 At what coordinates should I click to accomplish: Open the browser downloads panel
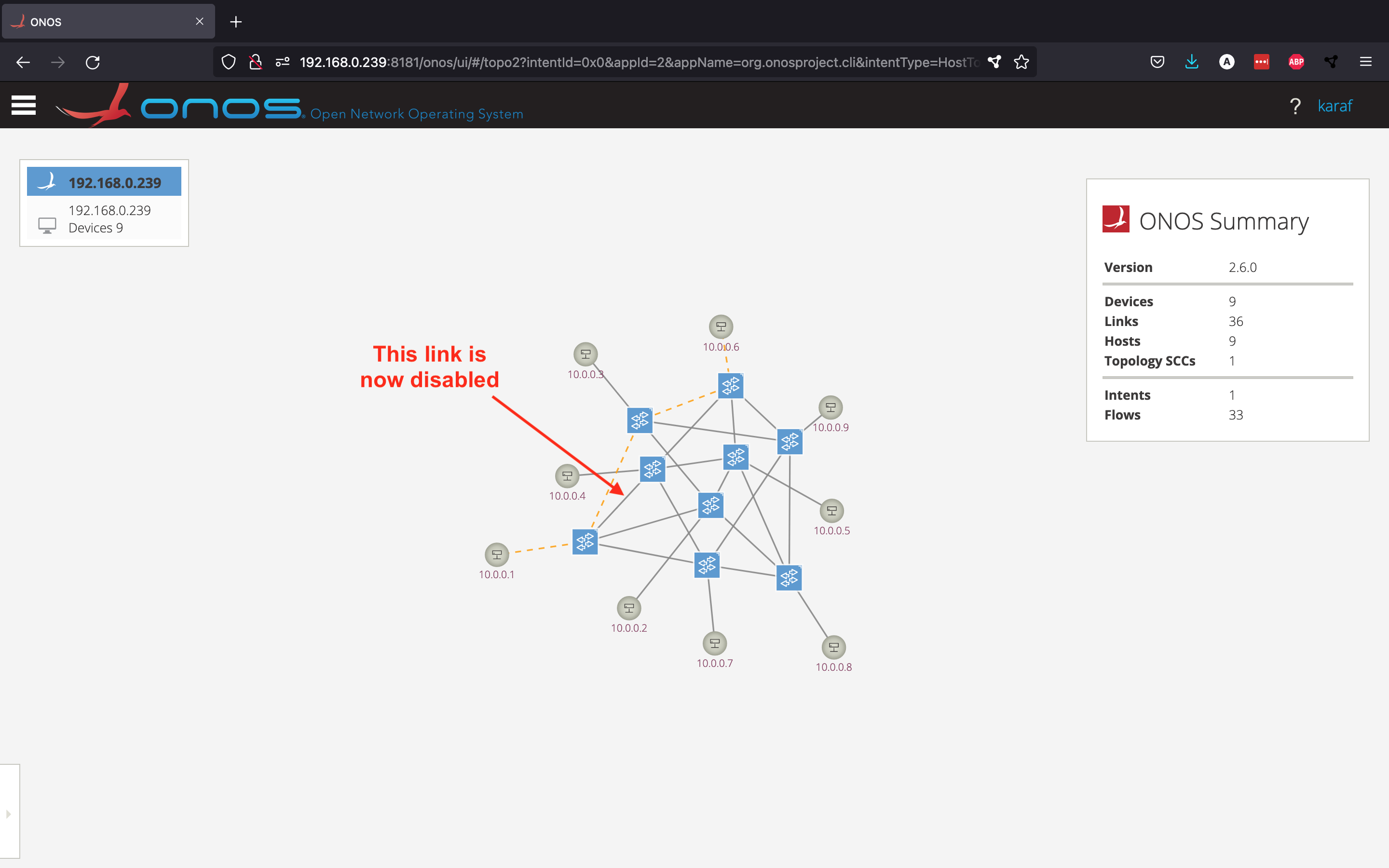click(1192, 62)
